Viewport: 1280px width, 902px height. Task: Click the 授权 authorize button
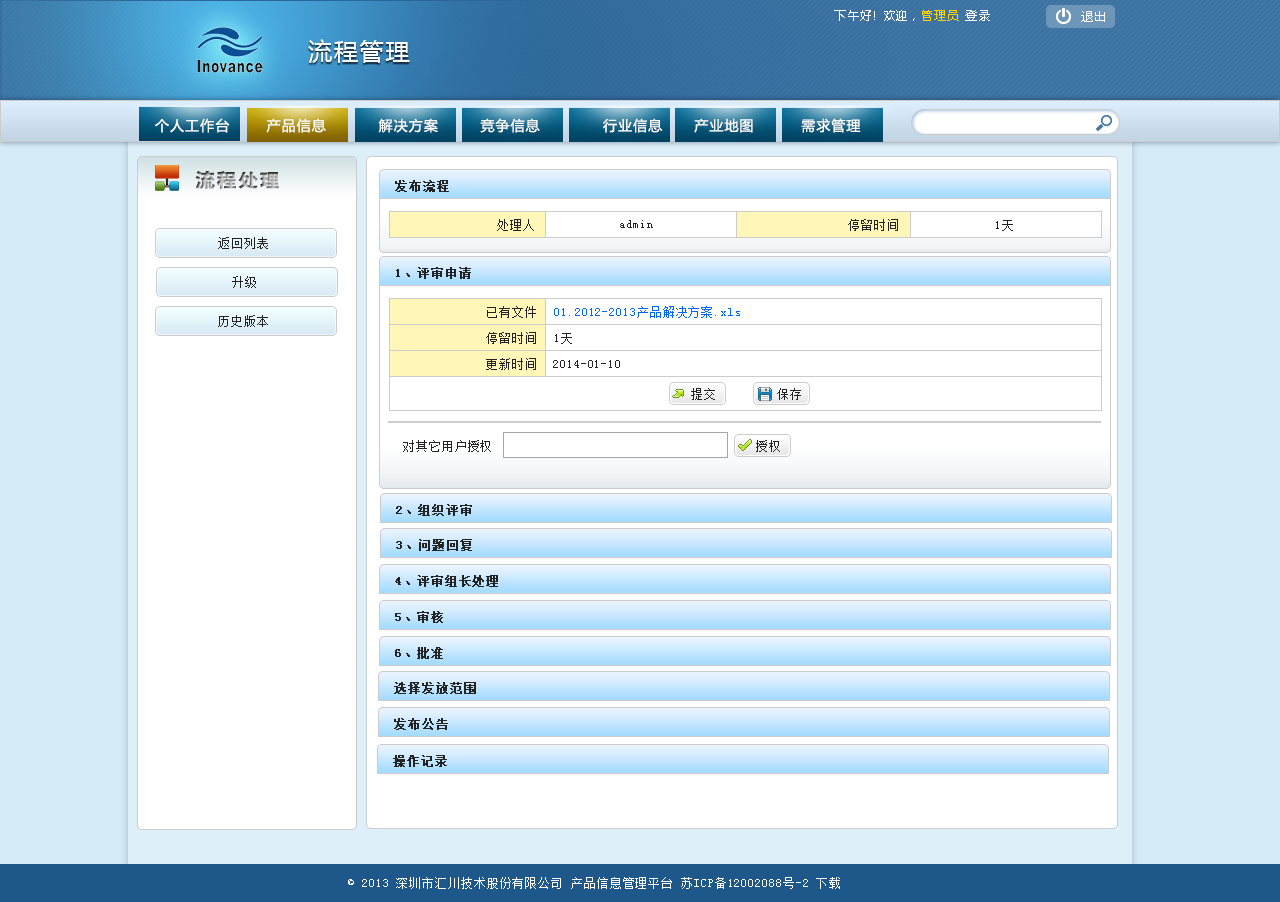[762, 446]
